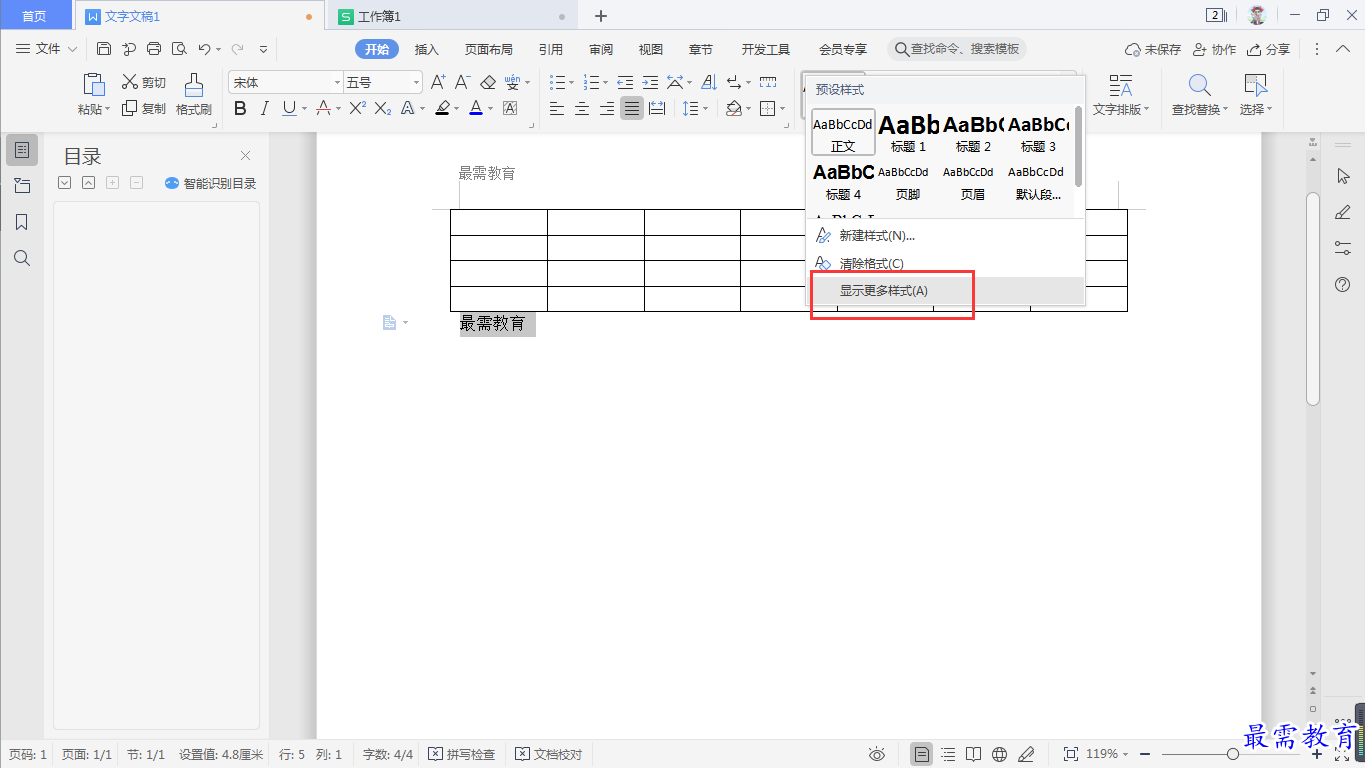Click the font color red A swatch
The image size is (1365, 768).
click(x=476, y=108)
